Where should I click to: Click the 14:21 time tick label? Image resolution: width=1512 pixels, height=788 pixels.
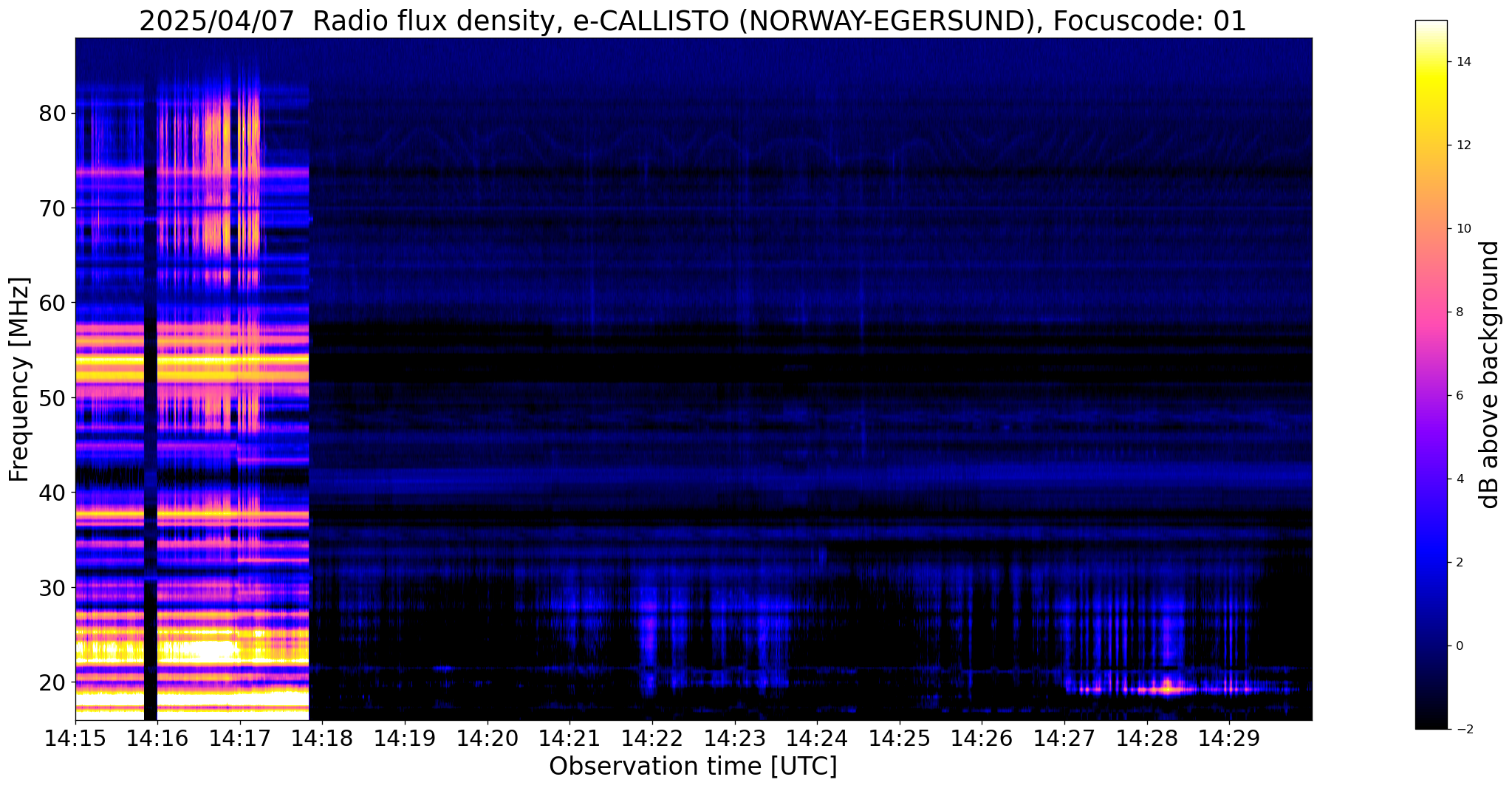(x=569, y=737)
